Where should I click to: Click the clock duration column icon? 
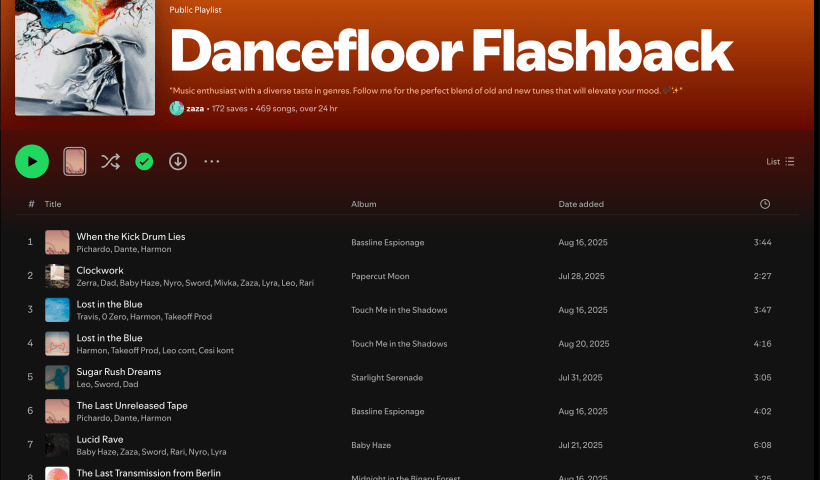tap(765, 204)
